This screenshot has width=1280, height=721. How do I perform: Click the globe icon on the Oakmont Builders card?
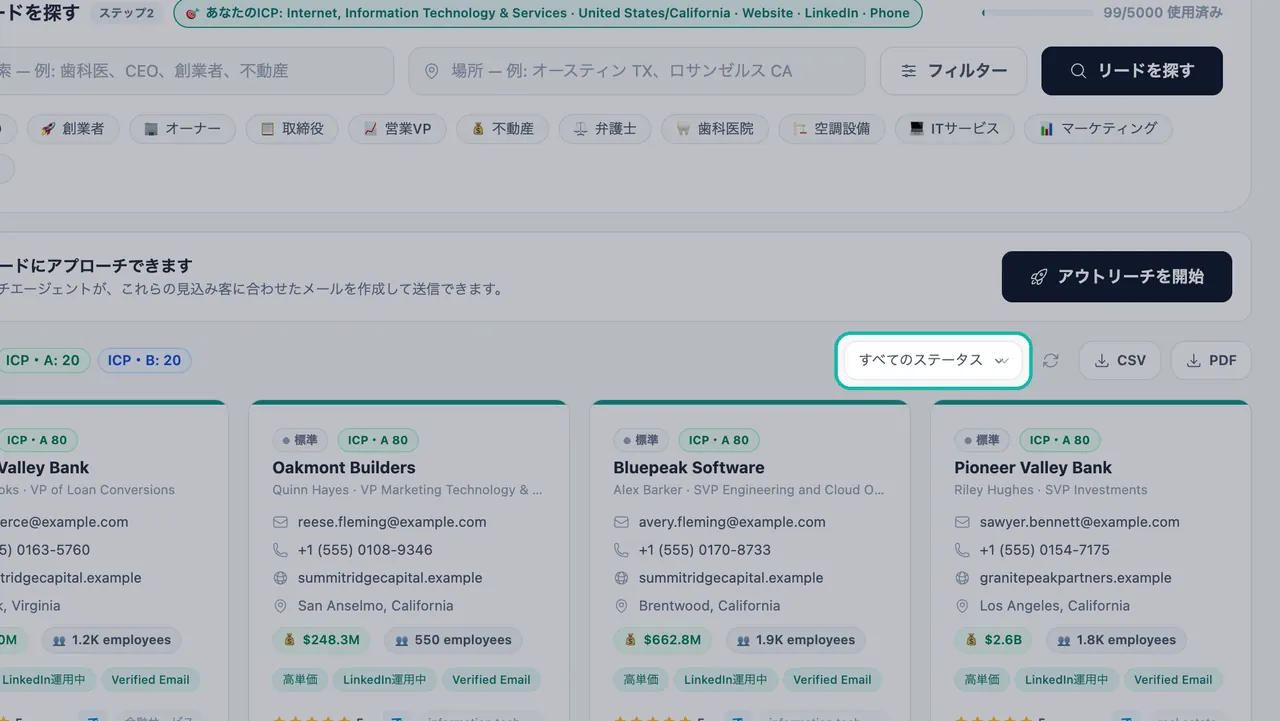click(x=281, y=578)
